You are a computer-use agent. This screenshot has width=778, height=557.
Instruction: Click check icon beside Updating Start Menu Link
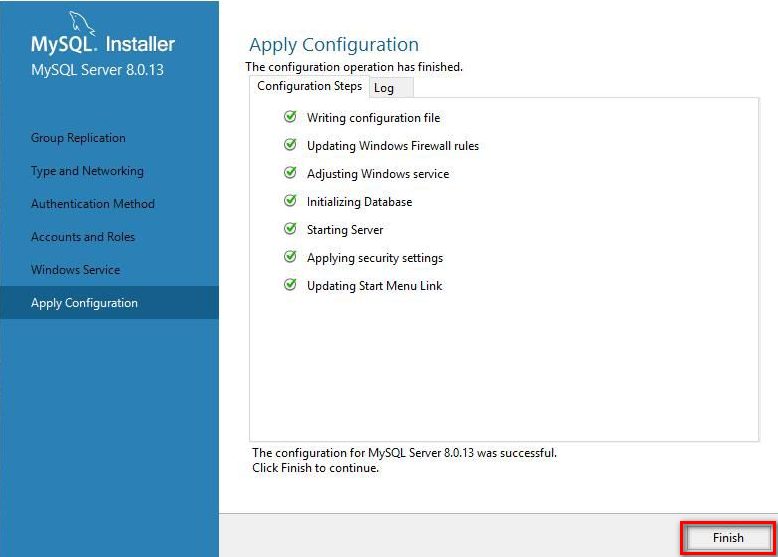point(290,285)
